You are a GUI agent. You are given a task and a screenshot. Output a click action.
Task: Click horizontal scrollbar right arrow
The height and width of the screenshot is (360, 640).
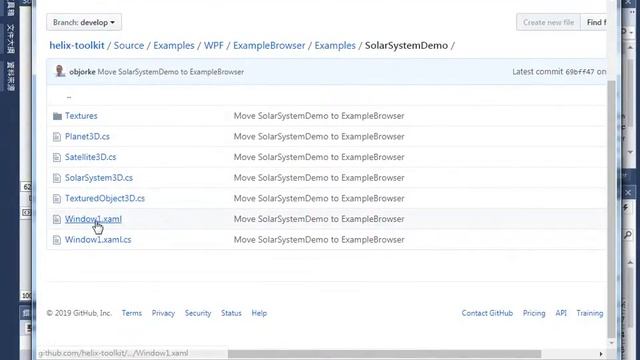(x=601, y=354)
